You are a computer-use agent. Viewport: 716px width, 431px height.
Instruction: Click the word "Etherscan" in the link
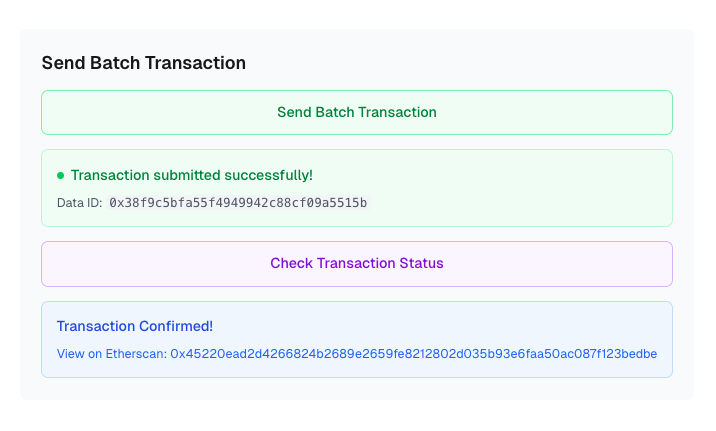coord(135,353)
